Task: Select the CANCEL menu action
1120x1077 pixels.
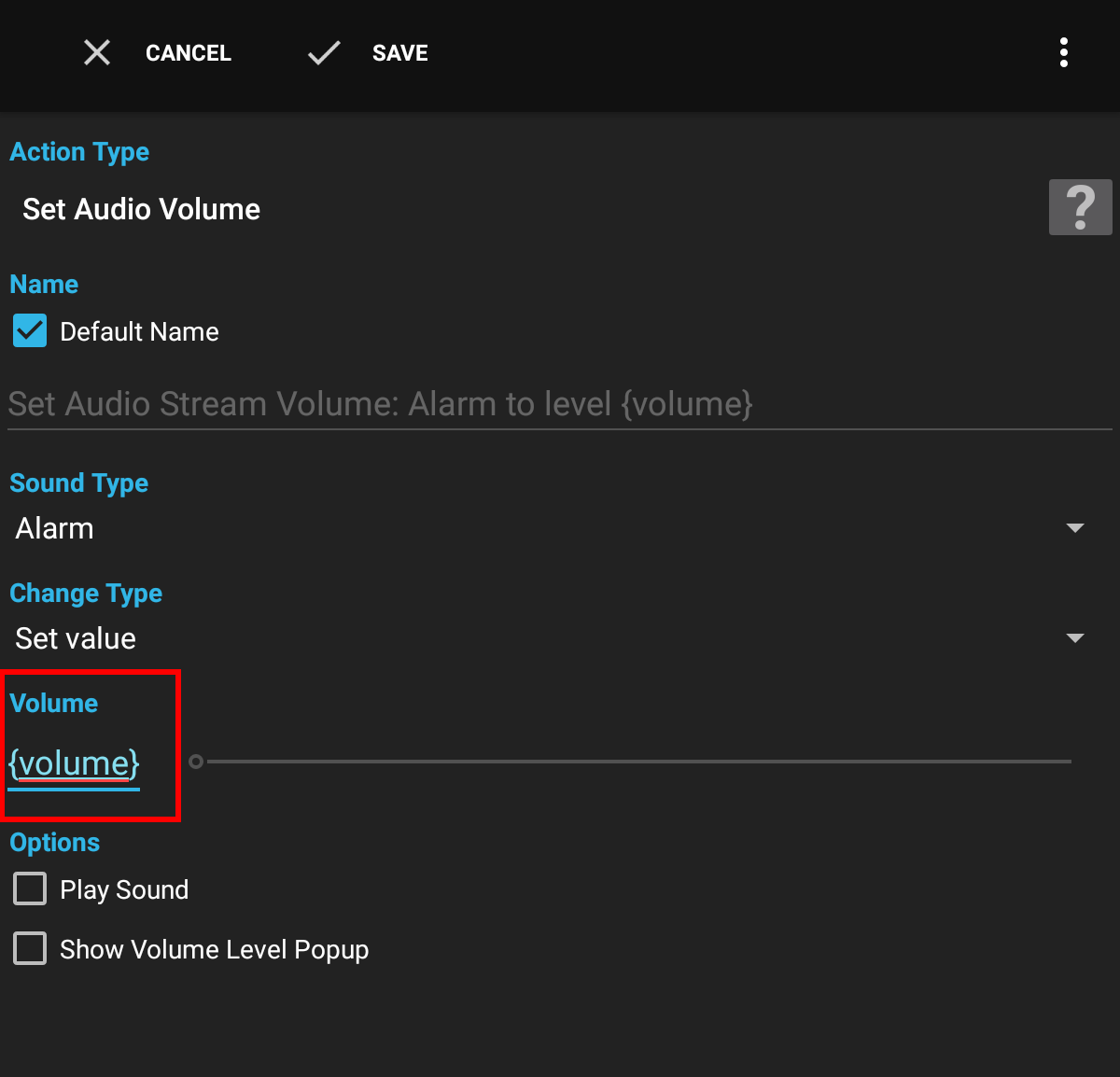Action: point(188,52)
